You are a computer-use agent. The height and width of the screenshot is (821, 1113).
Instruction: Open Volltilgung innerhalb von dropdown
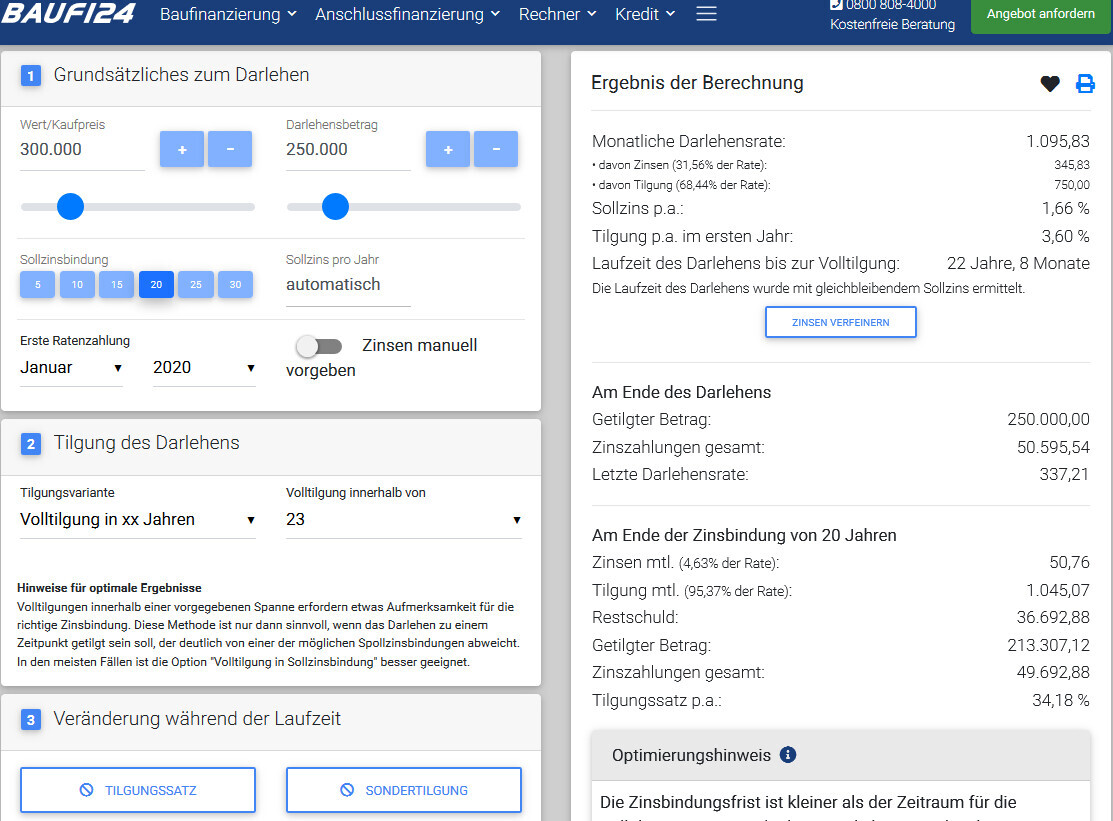click(x=403, y=520)
